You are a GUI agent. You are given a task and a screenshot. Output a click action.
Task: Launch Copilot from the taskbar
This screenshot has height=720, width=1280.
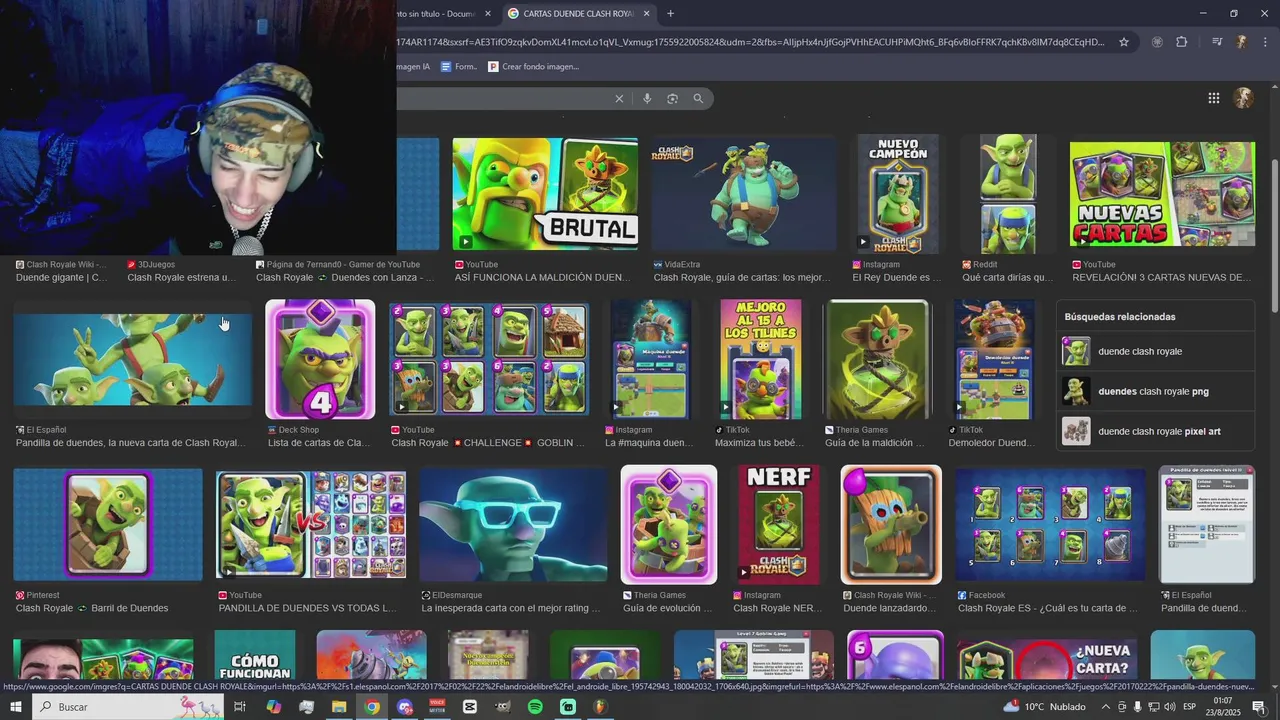point(274,707)
